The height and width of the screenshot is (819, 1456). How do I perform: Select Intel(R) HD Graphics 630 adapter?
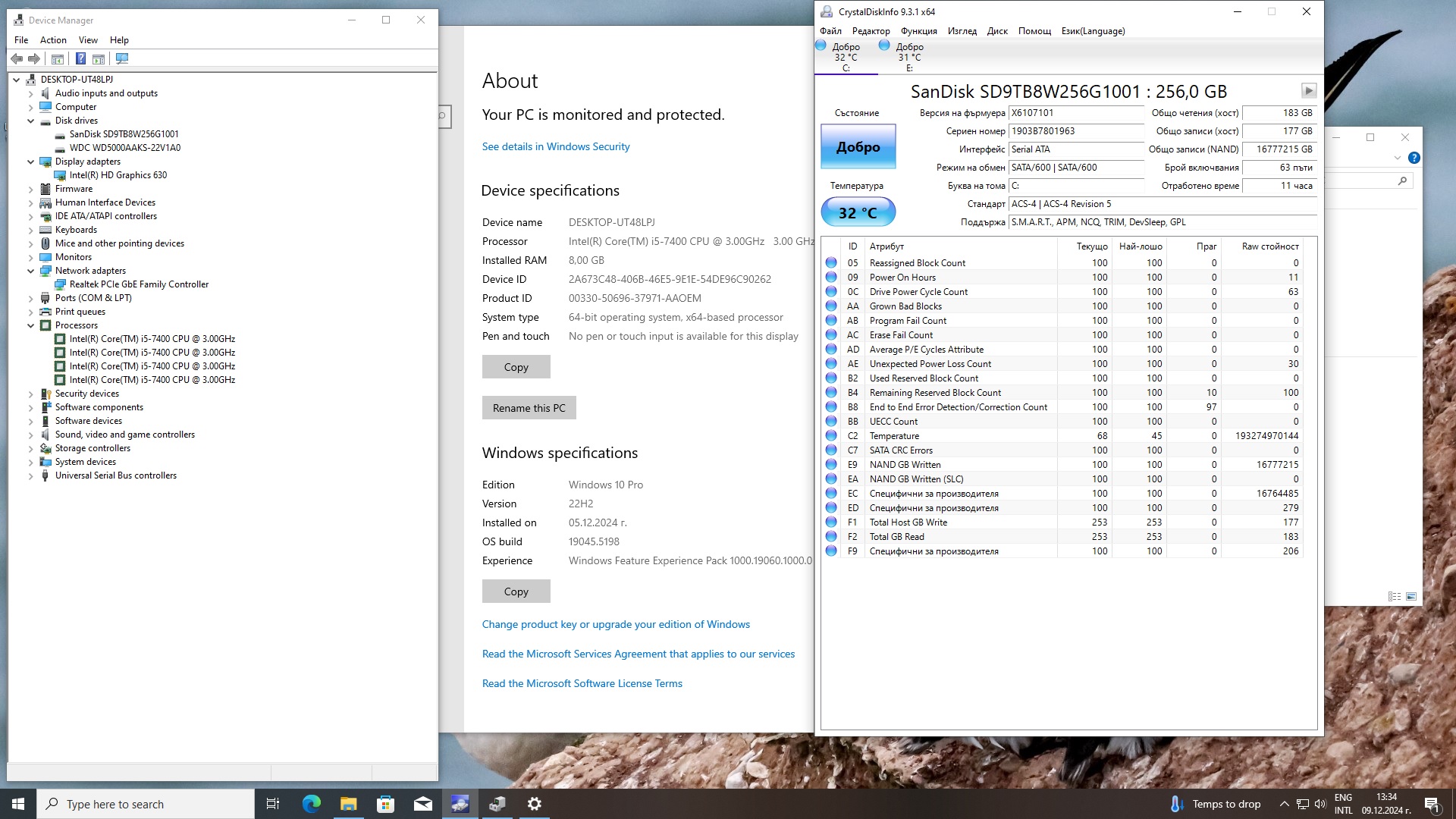click(x=118, y=175)
